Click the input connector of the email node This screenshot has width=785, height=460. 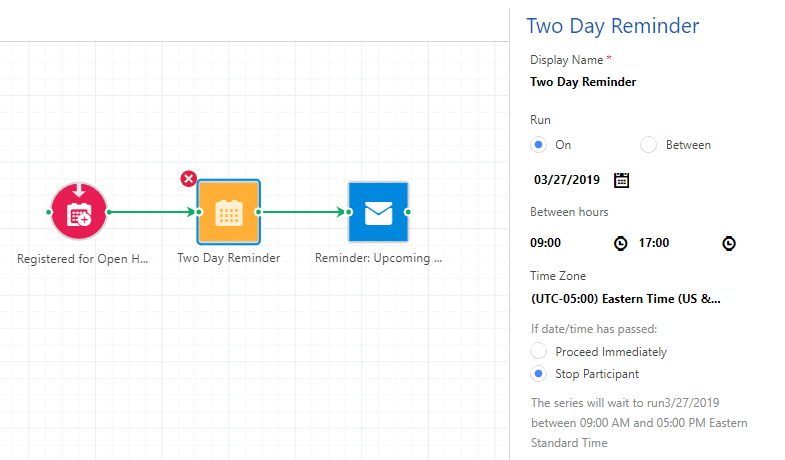[349, 212]
